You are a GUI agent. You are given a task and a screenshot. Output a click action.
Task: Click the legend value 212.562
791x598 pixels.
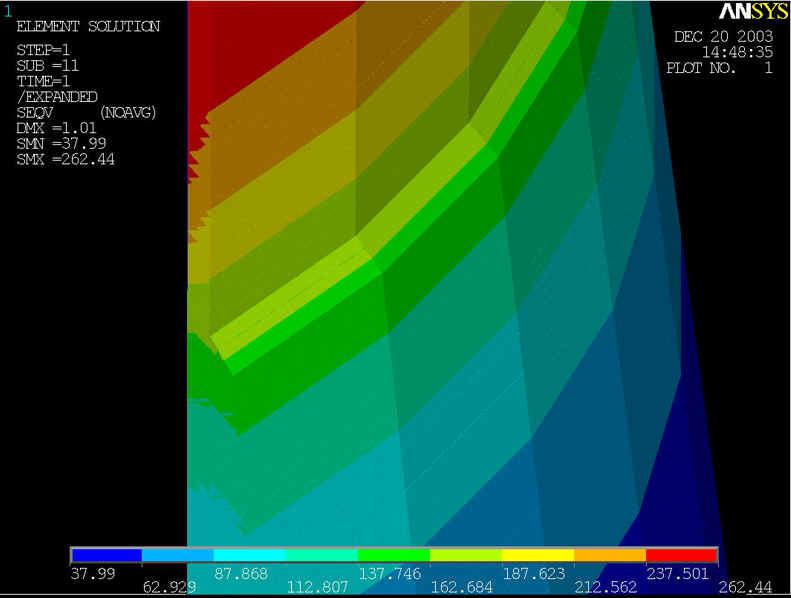(x=606, y=587)
